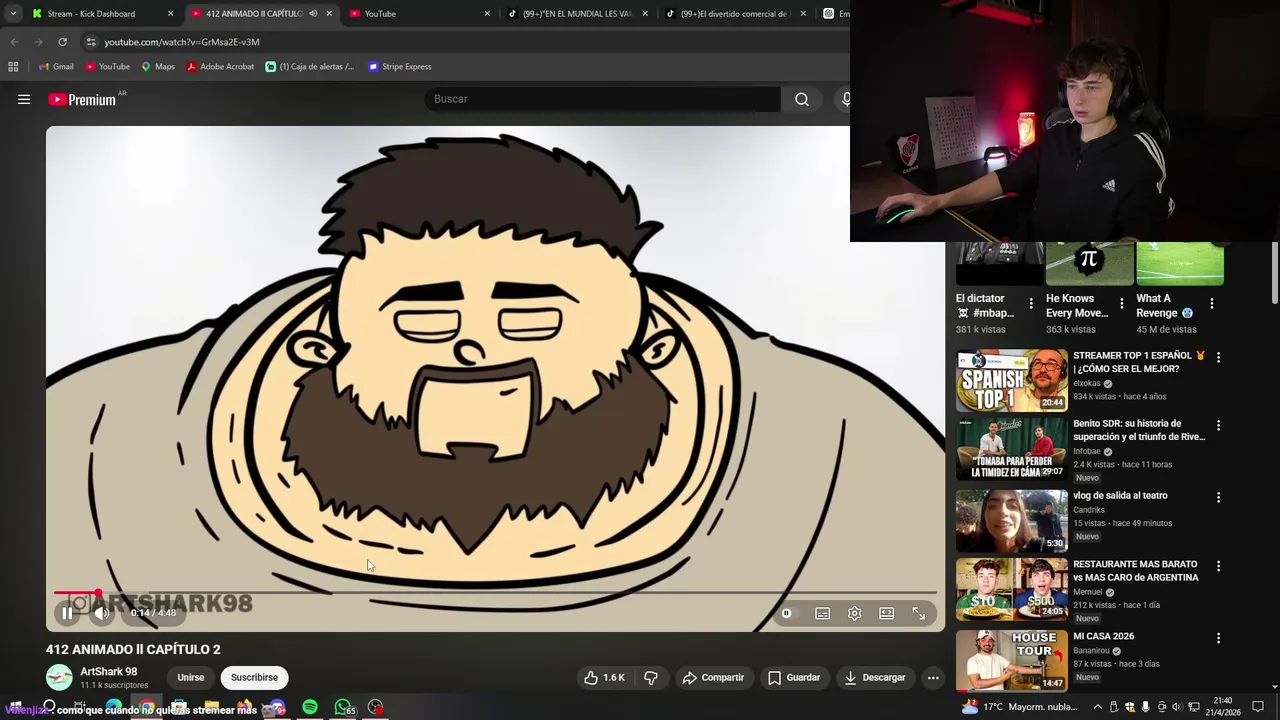
Task: Click the sidebar scrollbar thumb
Action: 1274,271
